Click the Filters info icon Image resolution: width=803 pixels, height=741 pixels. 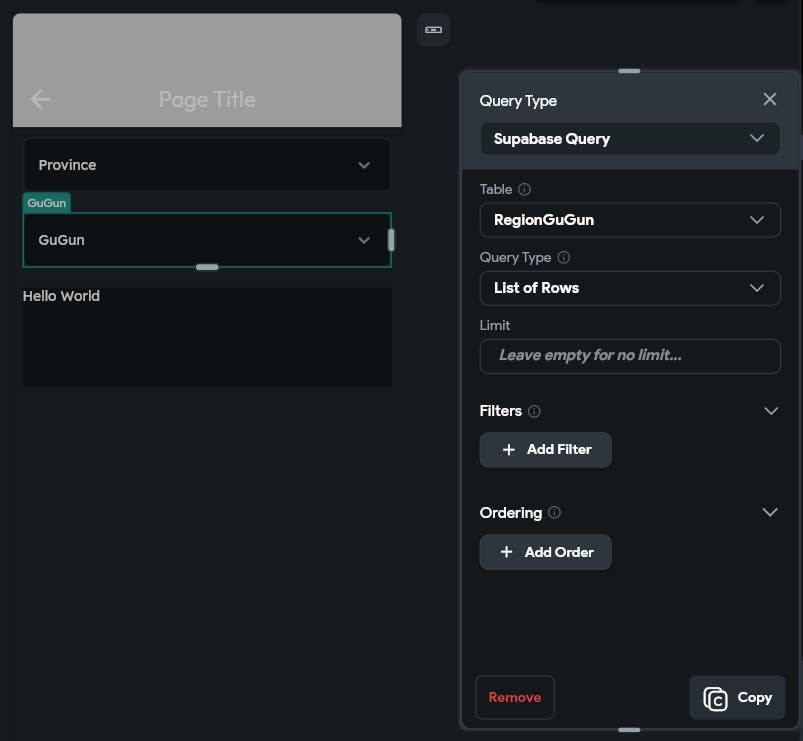coord(534,411)
